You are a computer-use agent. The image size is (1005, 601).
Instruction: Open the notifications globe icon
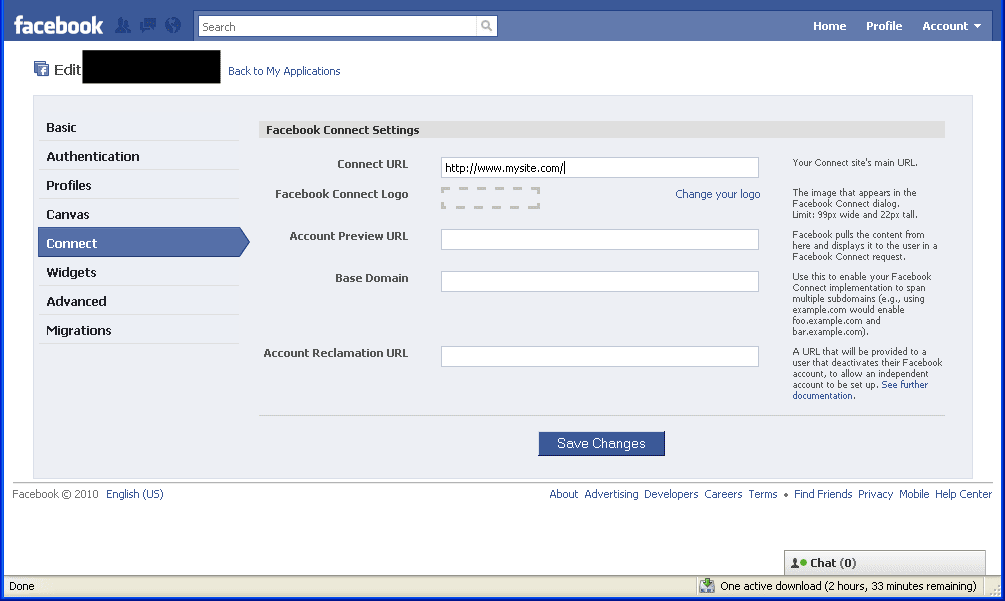click(x=173, y=26)
